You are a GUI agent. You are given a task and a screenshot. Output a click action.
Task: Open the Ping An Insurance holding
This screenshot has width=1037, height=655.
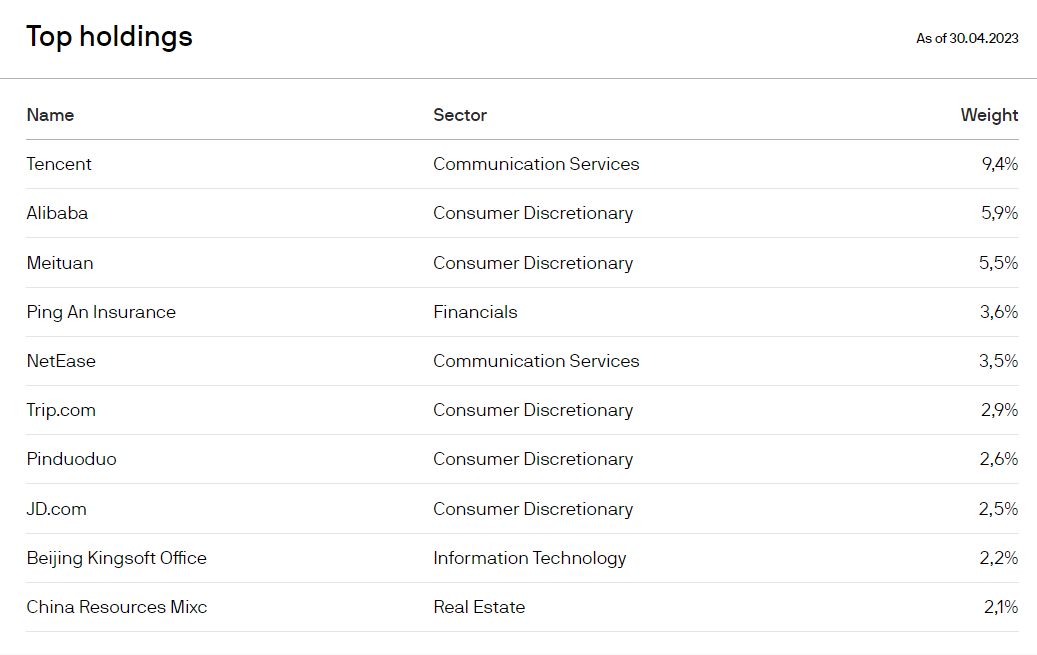101,312
